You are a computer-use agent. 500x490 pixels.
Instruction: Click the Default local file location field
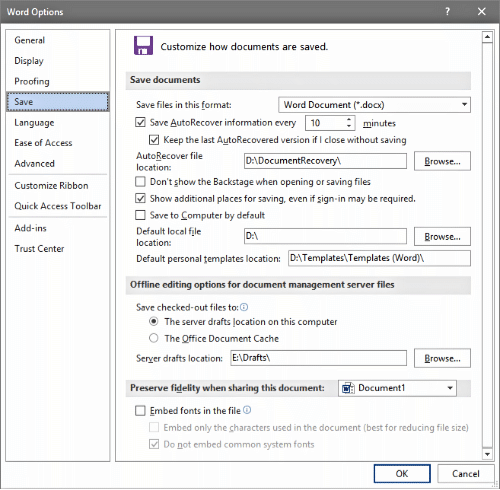click(325, 236)
